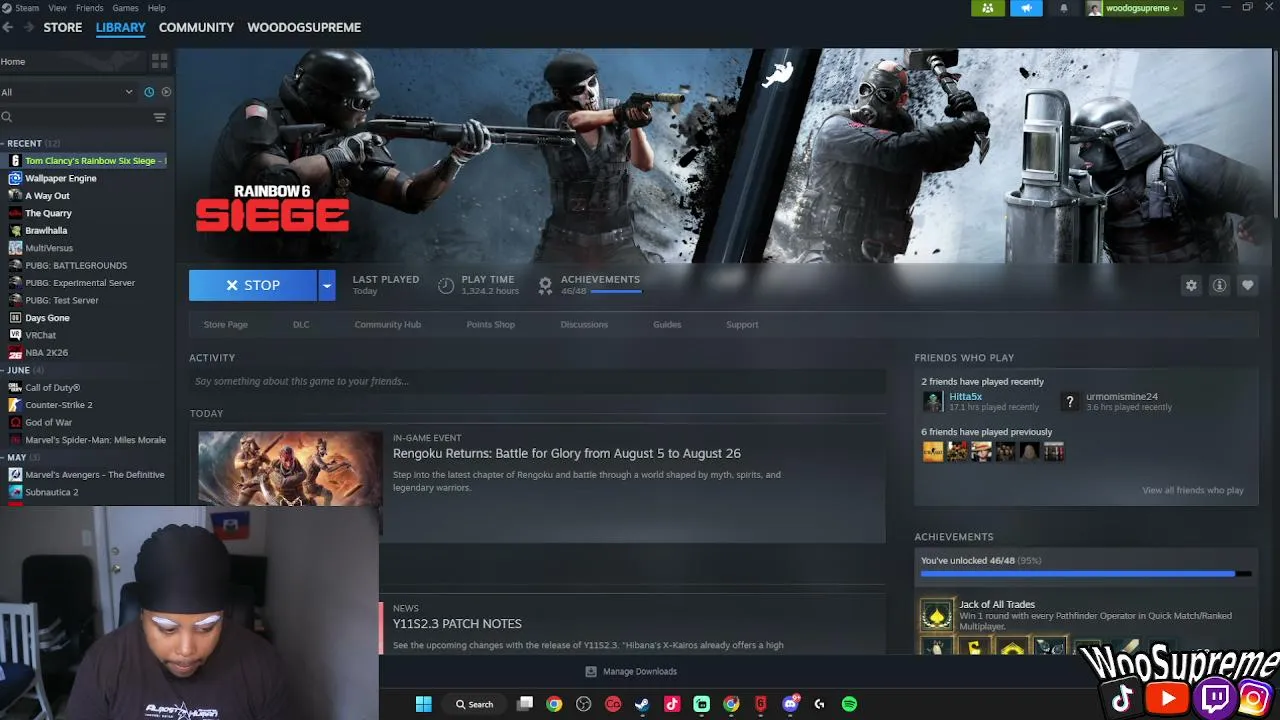
Task: Click the question-mark avatar for urmomismine24
Action: coord(1070,402)
